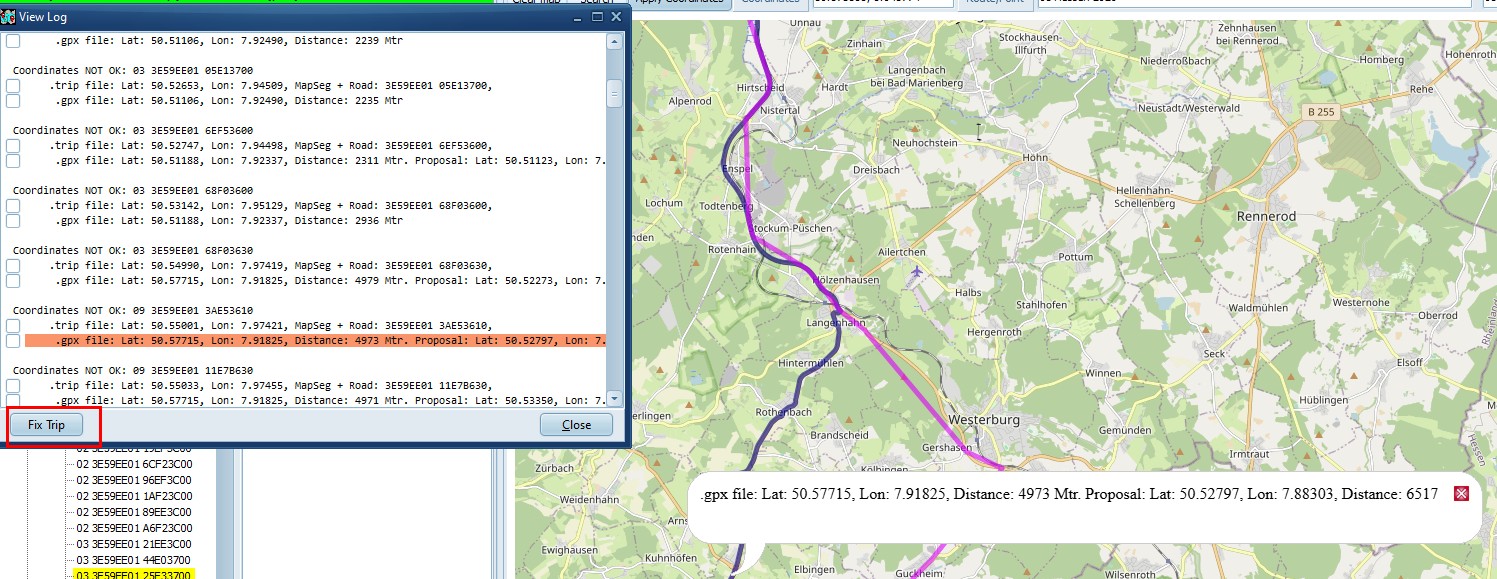Minimize the View Log window
The width and height of the screenshot is (1497, 579).
(577, 17)
